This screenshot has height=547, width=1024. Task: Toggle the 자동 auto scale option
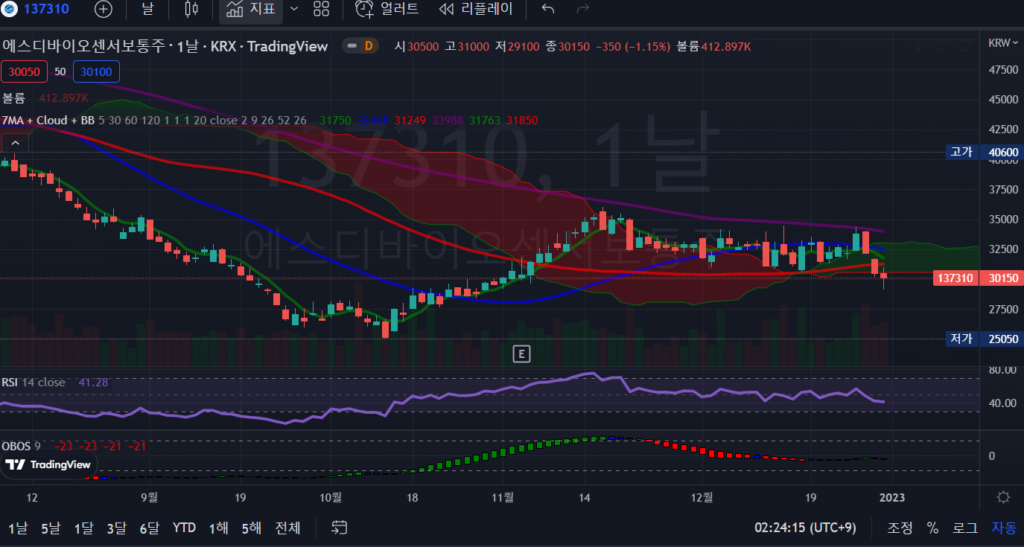[1003, 527]
